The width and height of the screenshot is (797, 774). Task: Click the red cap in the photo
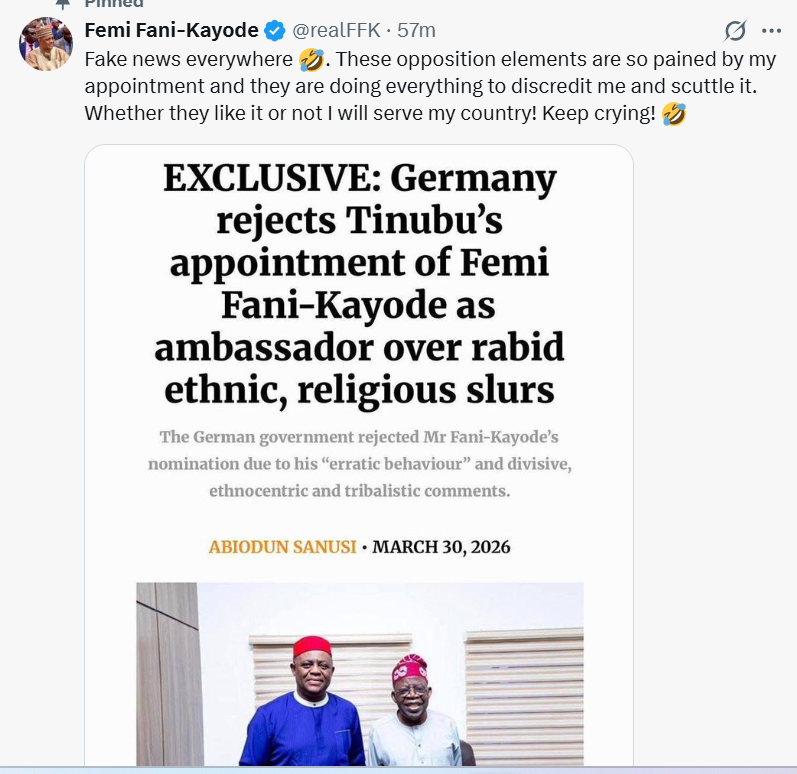[x=312, y=647]
